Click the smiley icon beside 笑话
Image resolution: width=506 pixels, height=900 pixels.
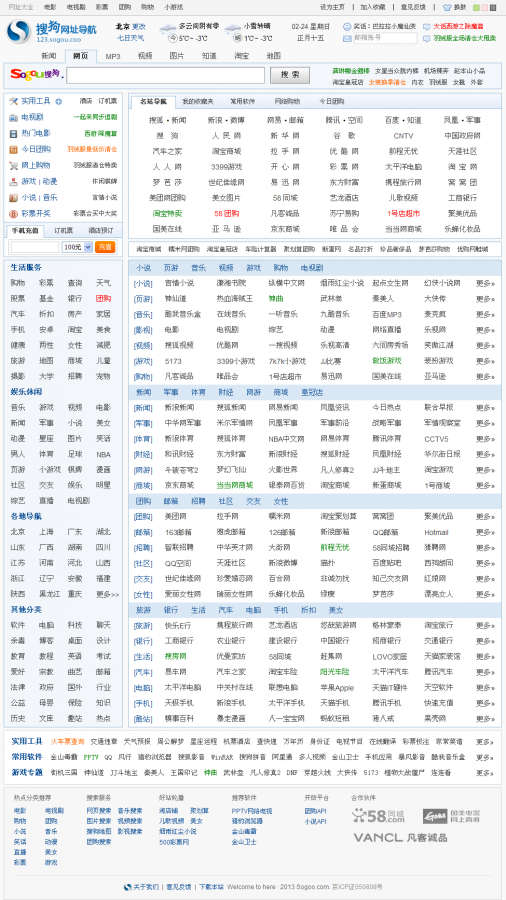(x=347, y=26)
